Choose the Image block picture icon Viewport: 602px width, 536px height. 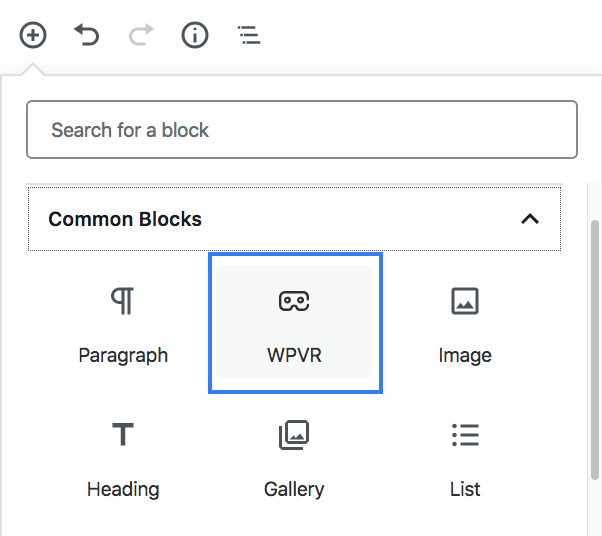(x=465, y=301)
